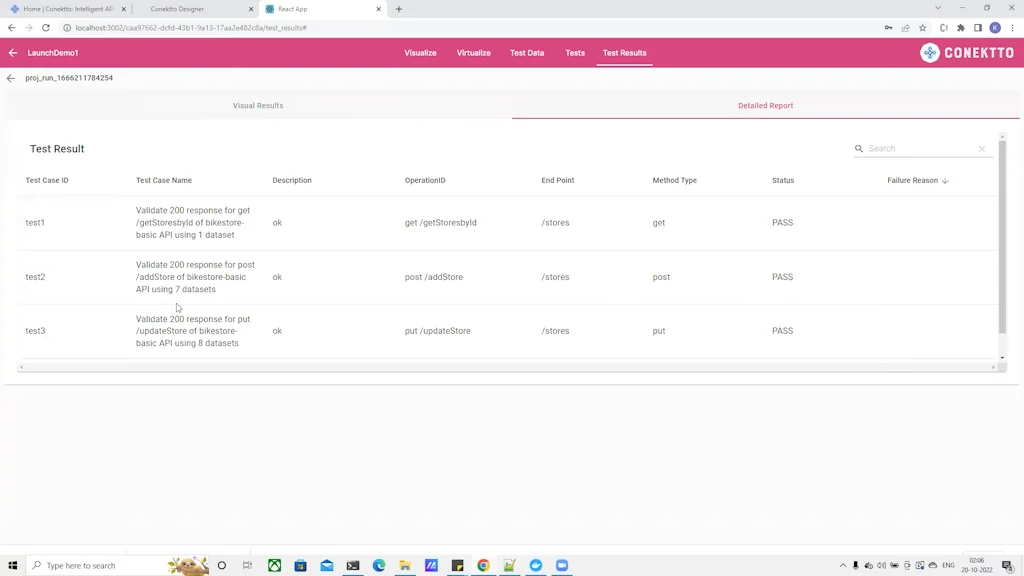Open the Detailed Report tab

(766, 105)
